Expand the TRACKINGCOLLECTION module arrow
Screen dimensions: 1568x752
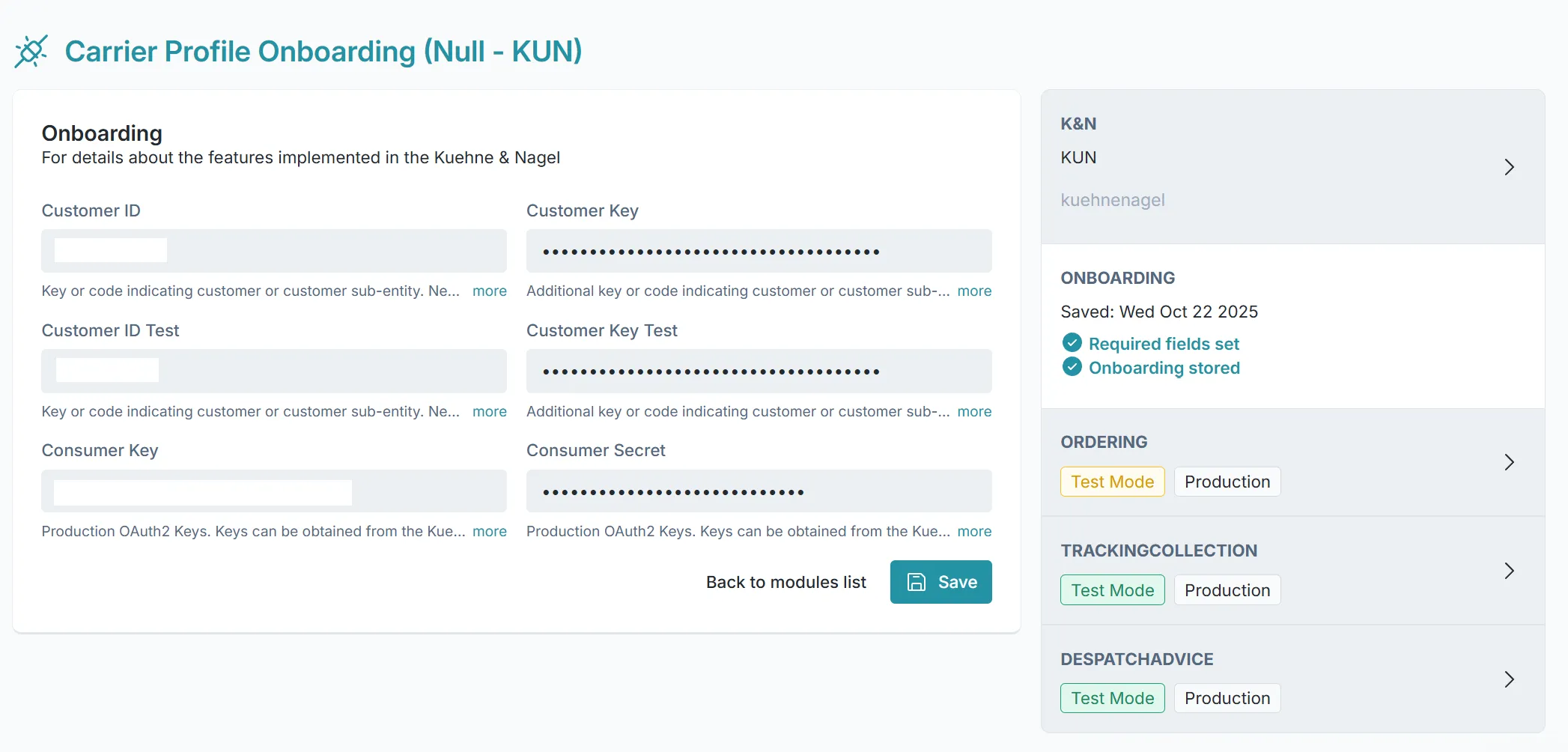click(x=1509, y=571)
